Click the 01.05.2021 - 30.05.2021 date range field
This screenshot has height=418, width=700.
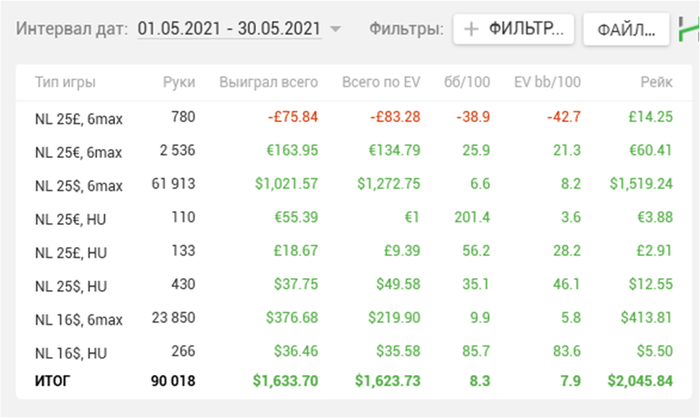[229, 29]
